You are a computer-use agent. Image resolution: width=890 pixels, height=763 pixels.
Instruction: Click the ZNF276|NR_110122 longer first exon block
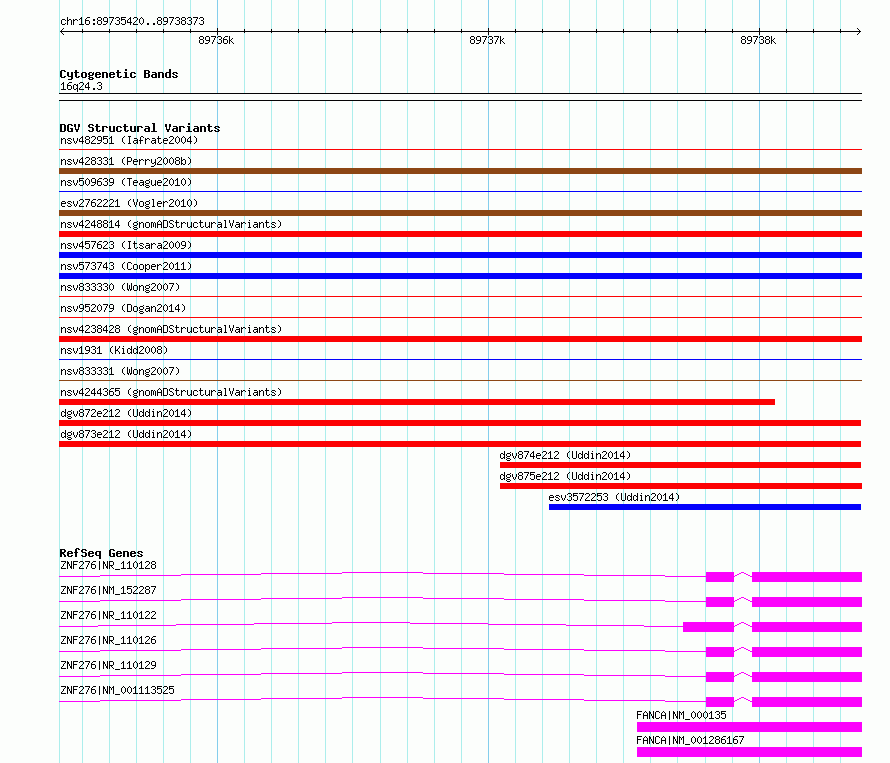[x=708, y=627]
